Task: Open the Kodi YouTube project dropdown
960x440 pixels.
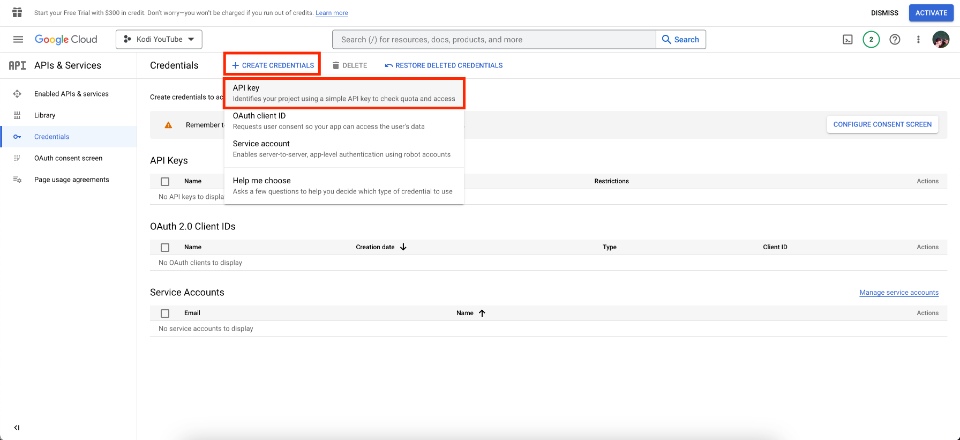Action: click(159, 39)
